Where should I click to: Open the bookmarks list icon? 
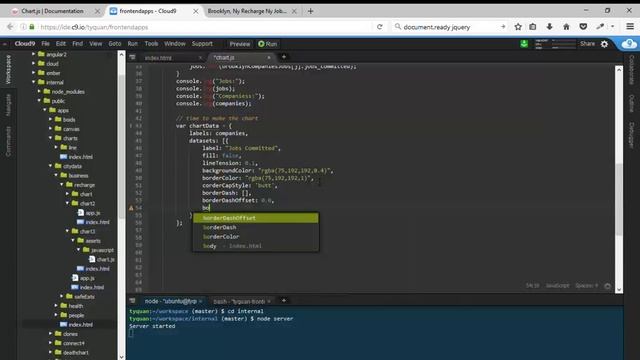(533, 27)
